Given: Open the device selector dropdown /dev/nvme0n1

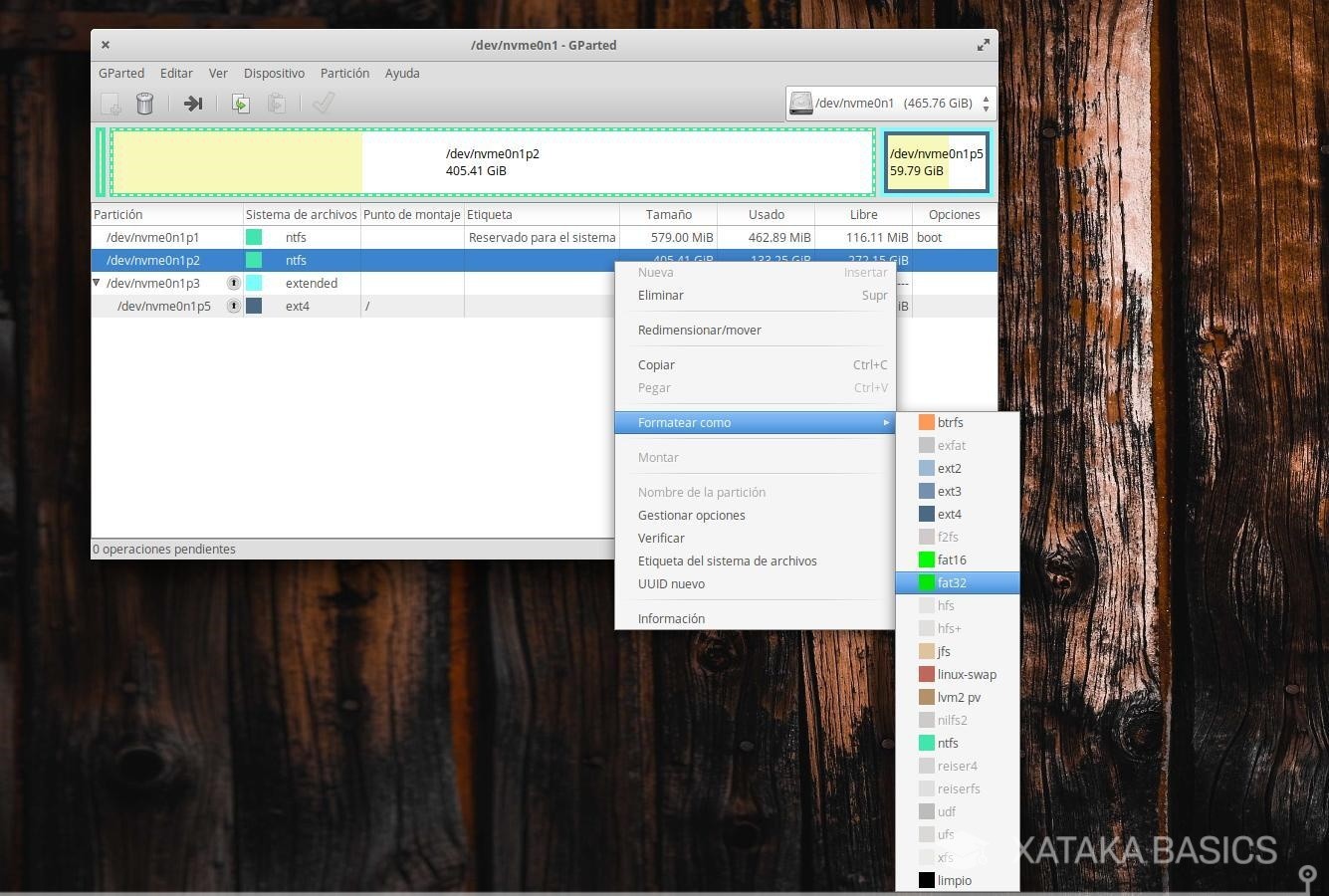Looking at the screenshot, I should pyautogui.click(x=890, y=104).
